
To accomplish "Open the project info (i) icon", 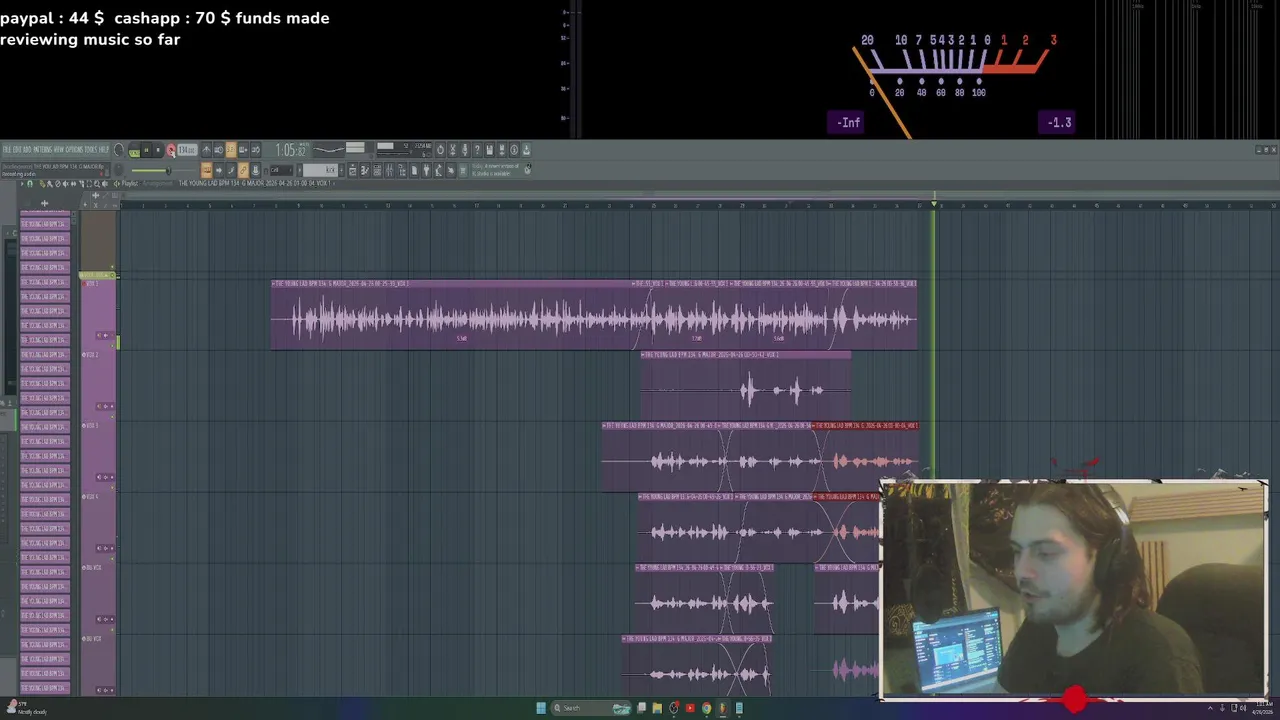I will point(514,149).
